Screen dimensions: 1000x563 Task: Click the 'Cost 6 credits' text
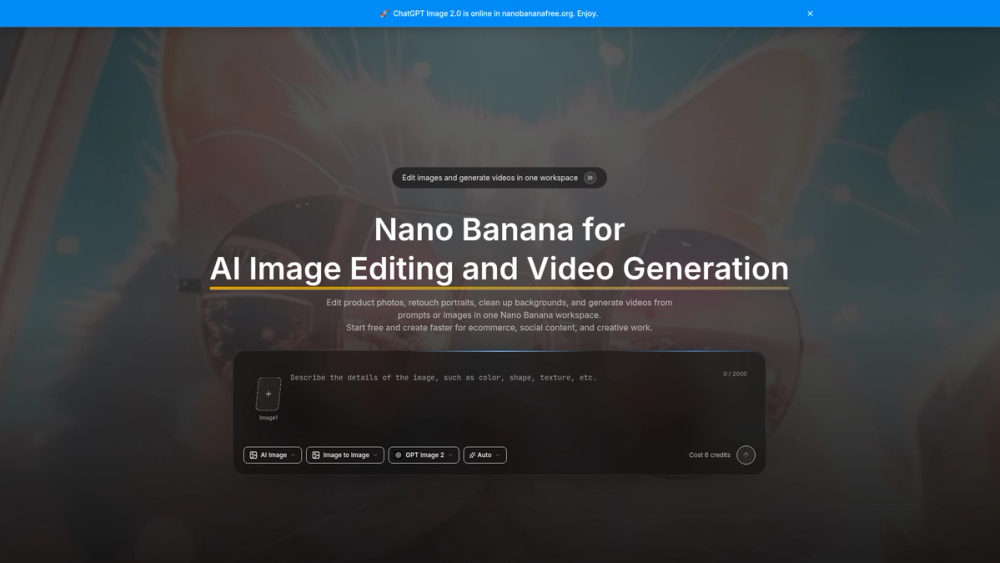coord(709,455)
